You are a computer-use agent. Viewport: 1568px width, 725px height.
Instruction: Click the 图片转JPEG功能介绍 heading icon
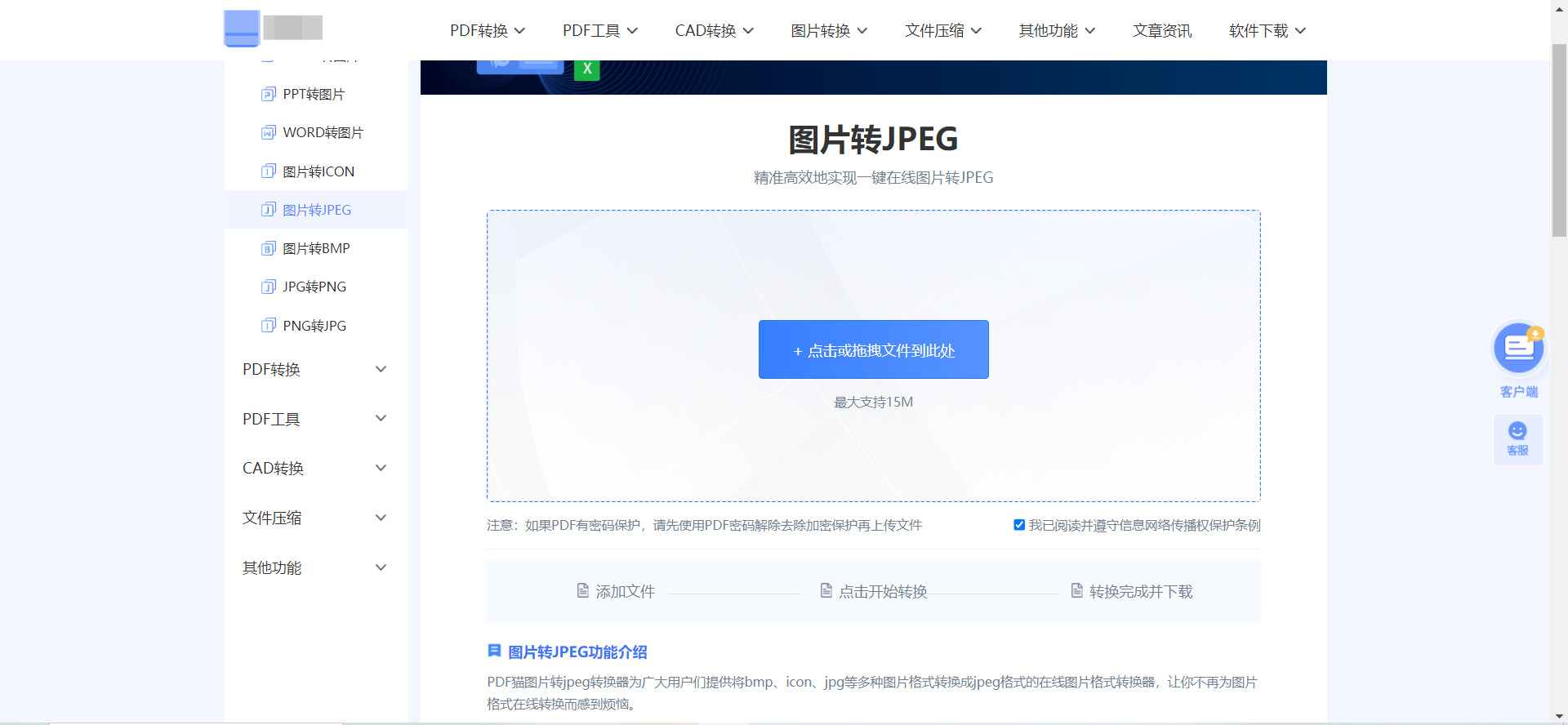494,651
